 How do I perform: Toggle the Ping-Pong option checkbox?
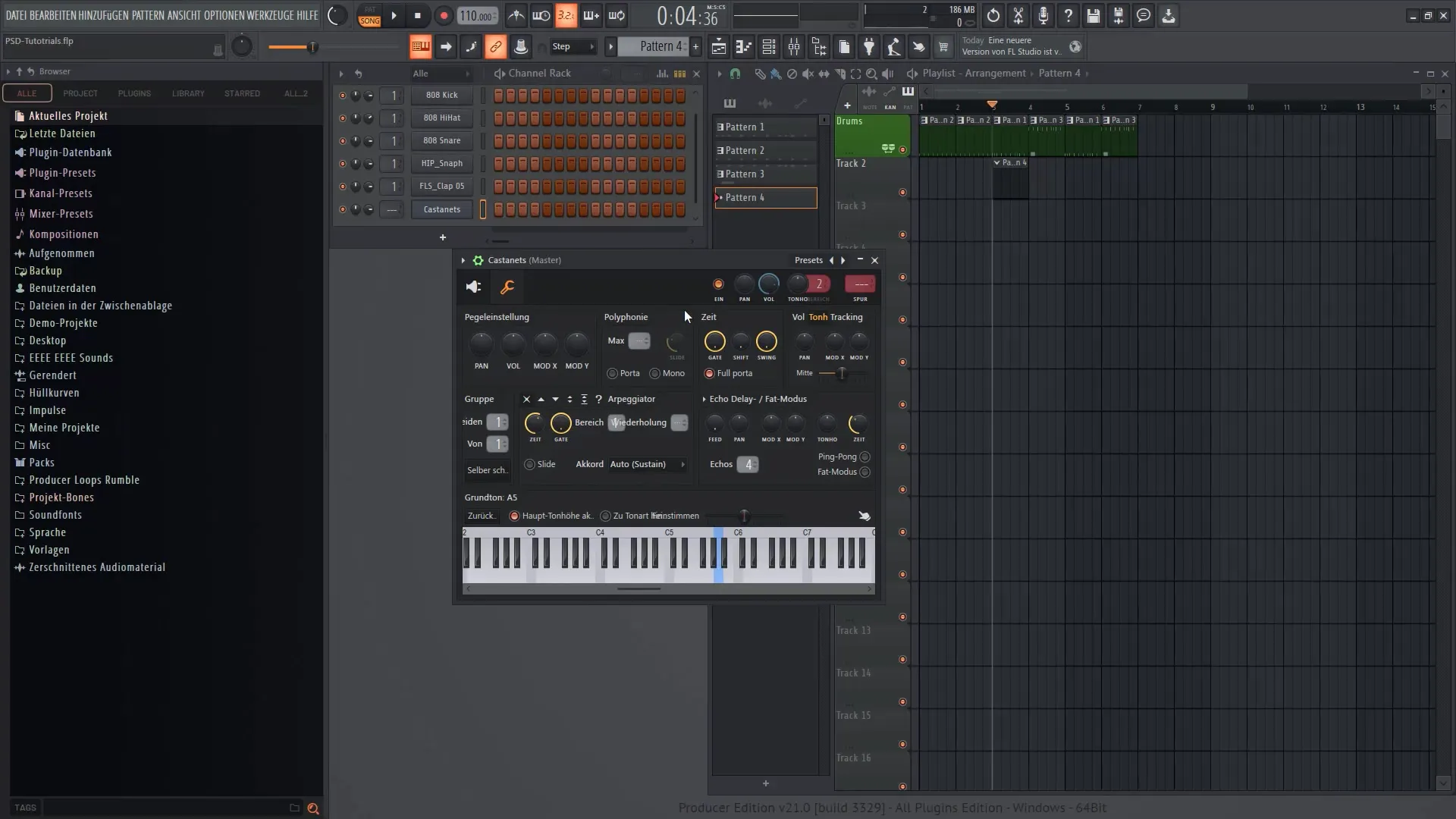click(x=865, y=456)
